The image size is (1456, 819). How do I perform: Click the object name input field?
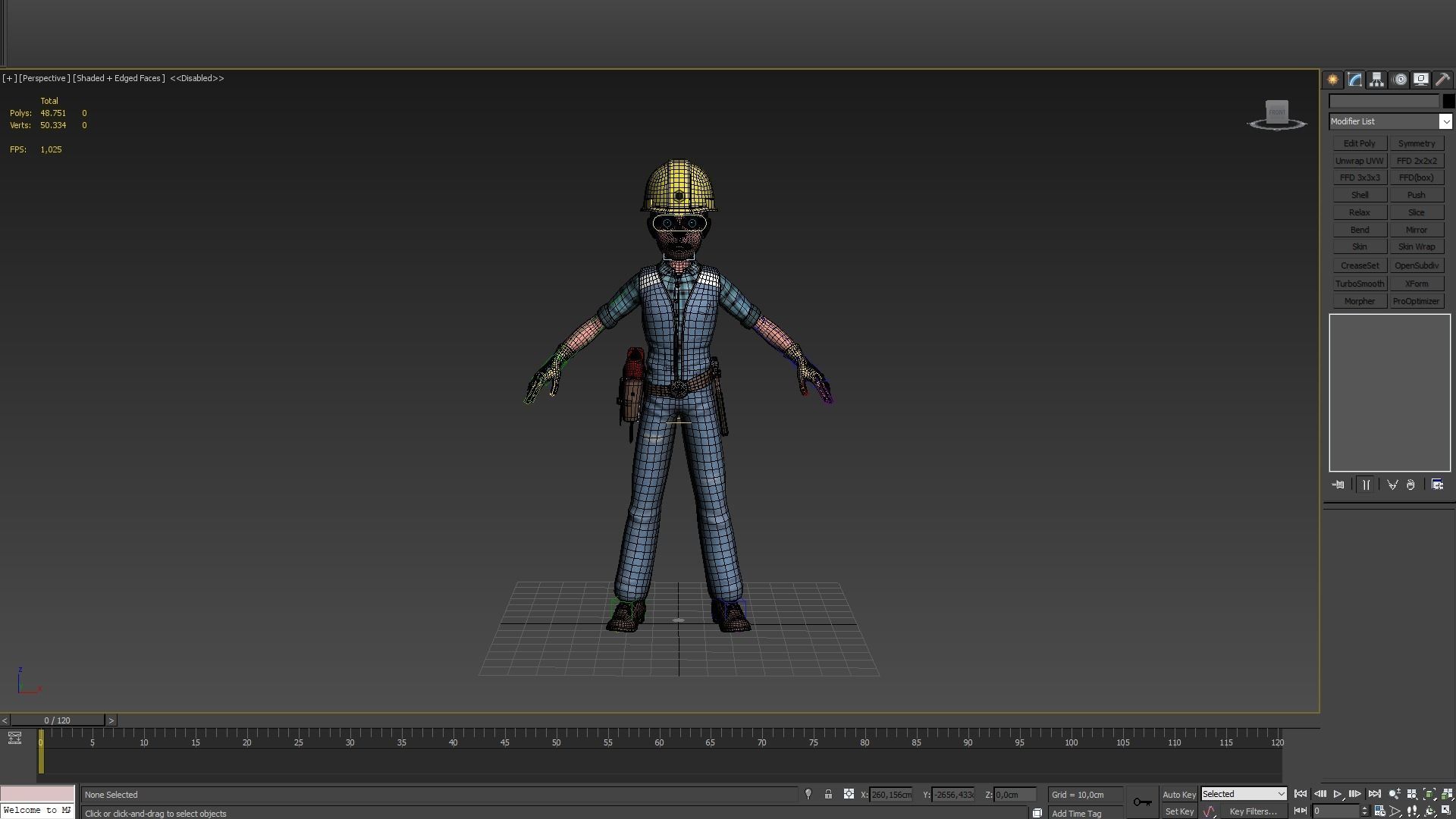(1384, 101)
